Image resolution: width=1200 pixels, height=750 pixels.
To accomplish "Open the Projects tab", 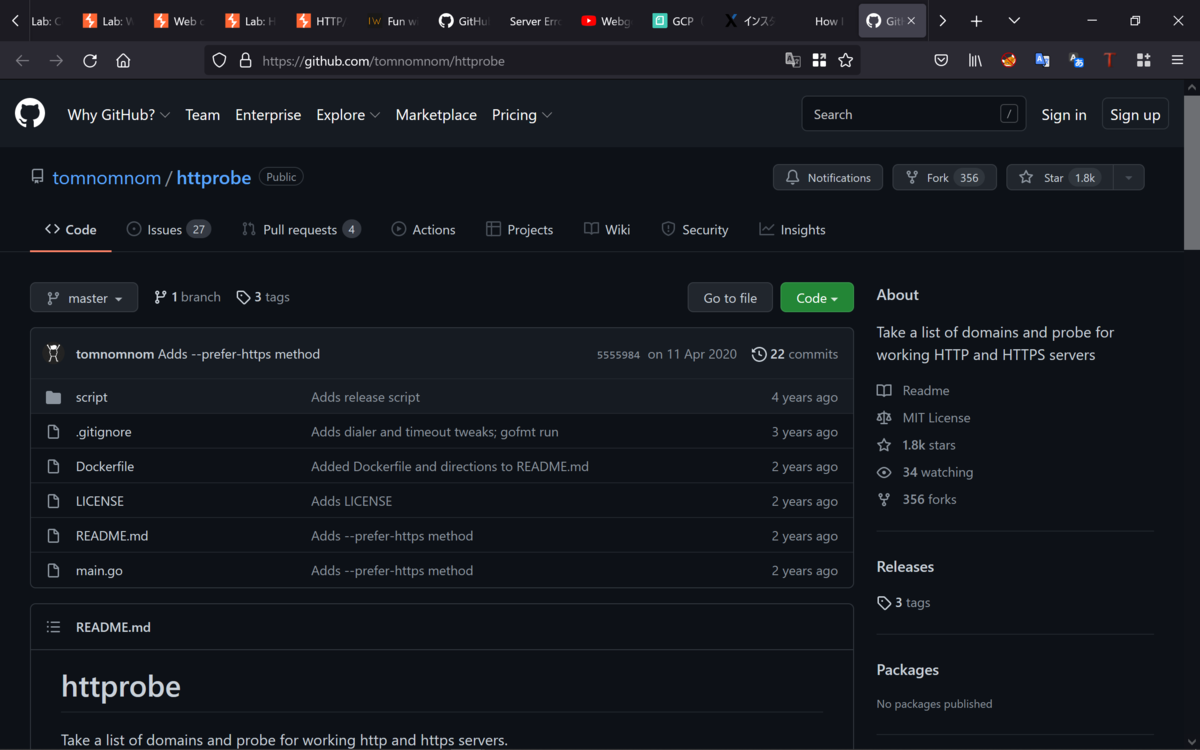I will point(519,230).
